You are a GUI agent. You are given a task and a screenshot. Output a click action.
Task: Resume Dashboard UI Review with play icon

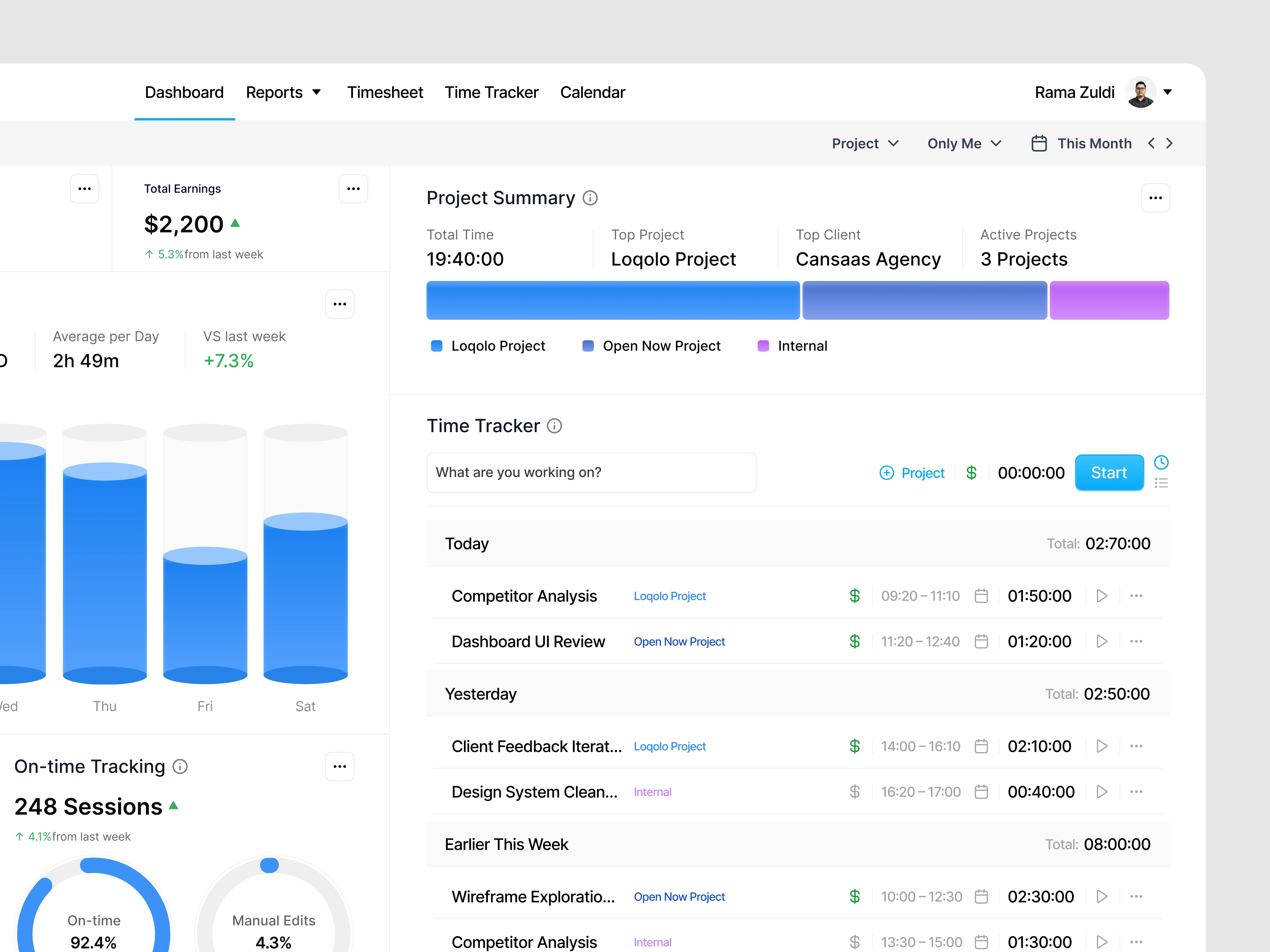(x=1101, y=642)
